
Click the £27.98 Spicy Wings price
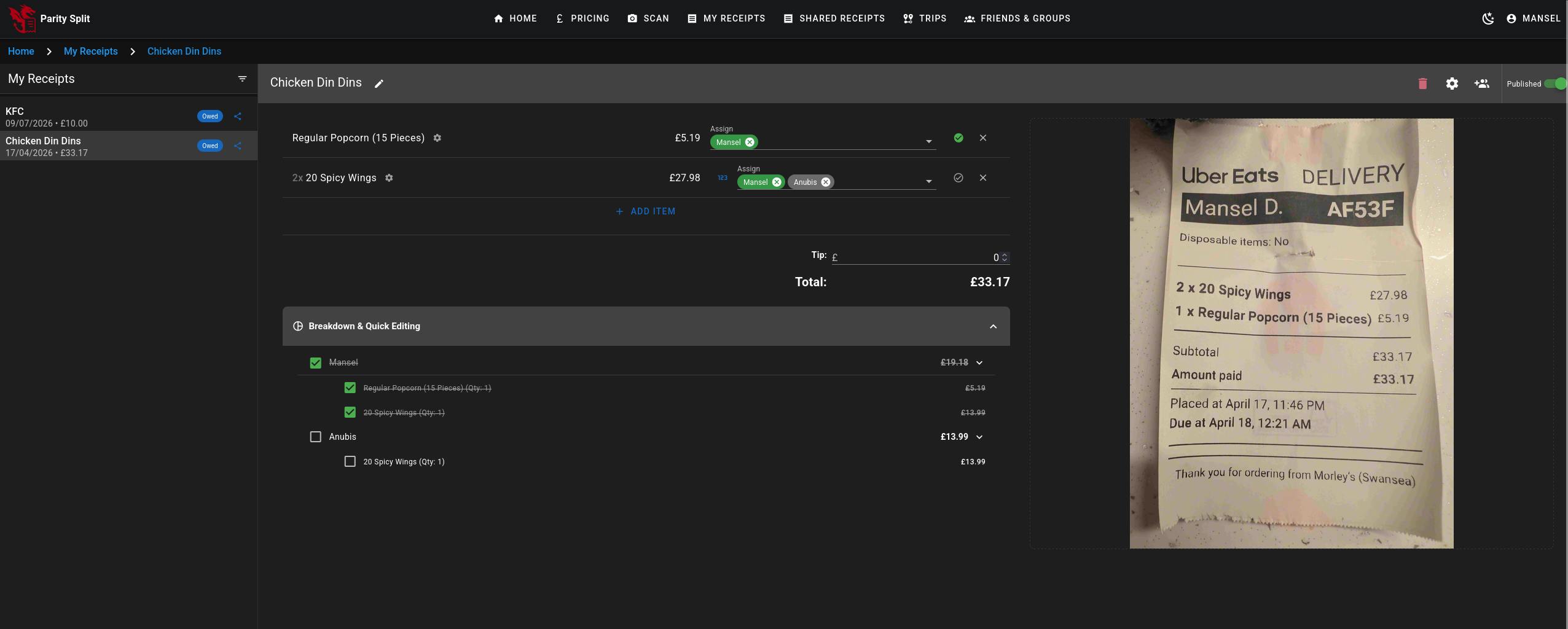pyautogui.click(x=685, y=178)
